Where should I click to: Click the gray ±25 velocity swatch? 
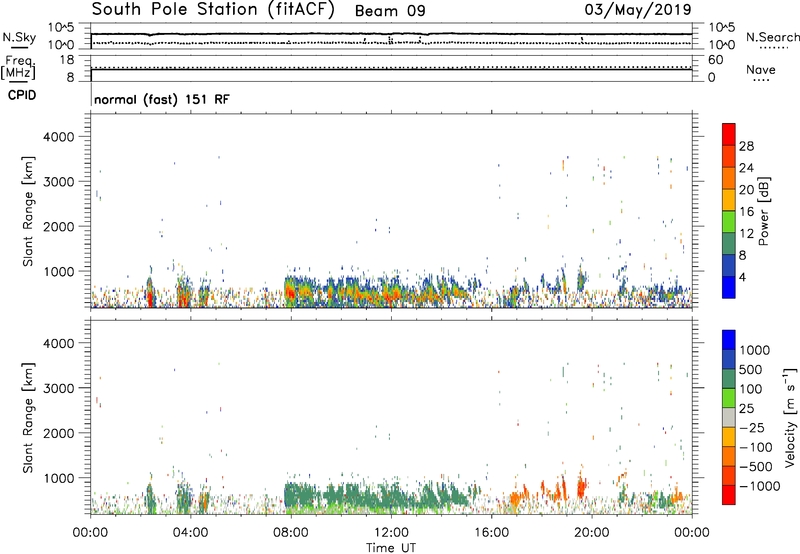(729, 417)
